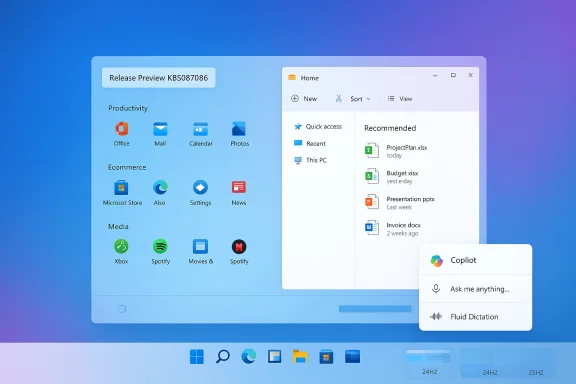This screenshot has height=384, width=576.
Task: Open the Xbox app icon
Action: click(x=121, y=247)
